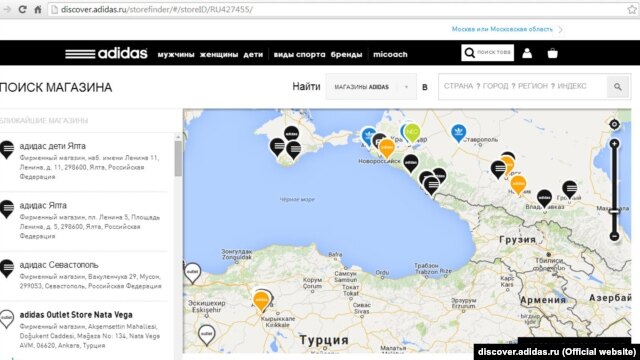Open the shopping bag cart icon
Viewport: 640px width, 360px height.
(x=553, y=53)
